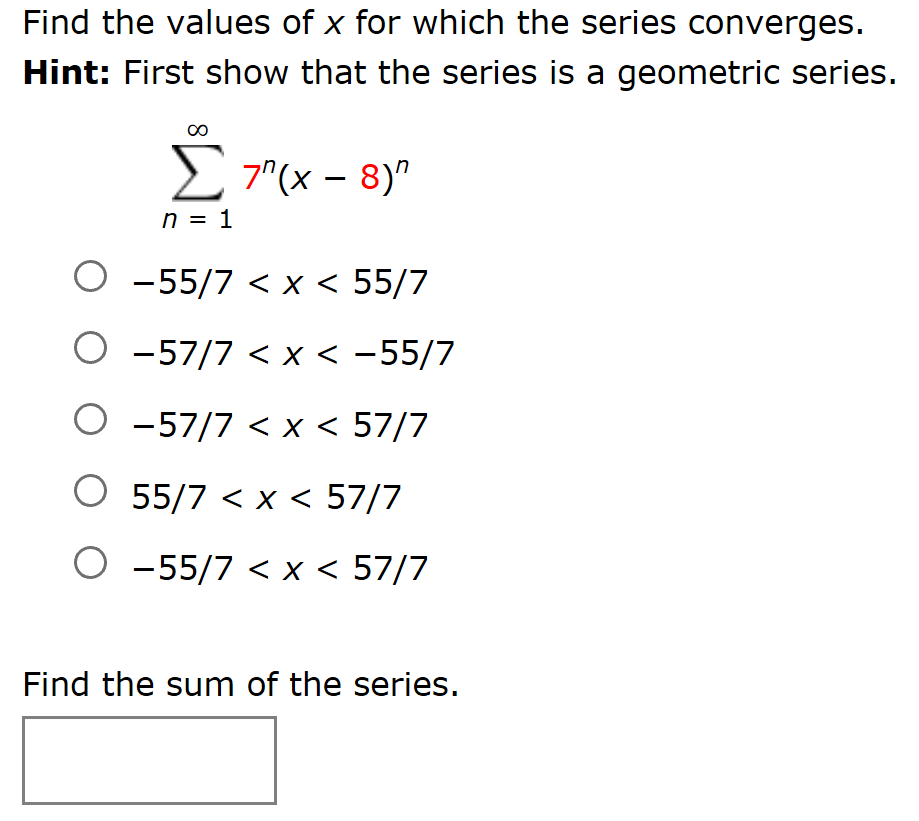
Task: Select the radio button for 55/7 < x < 57/7
Action: point(90,491)
